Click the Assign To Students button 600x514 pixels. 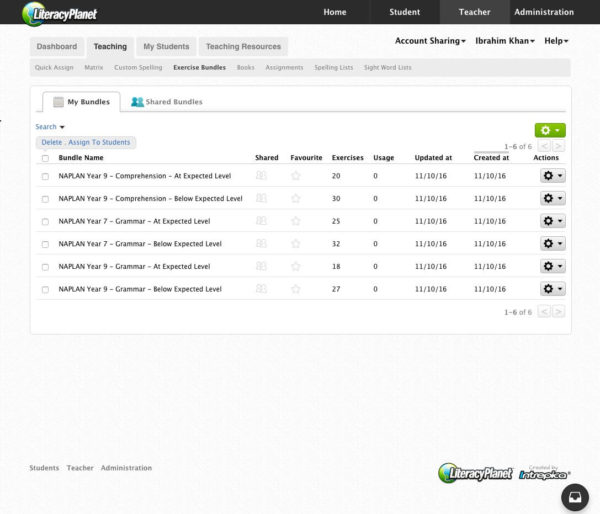click(99, 143)
